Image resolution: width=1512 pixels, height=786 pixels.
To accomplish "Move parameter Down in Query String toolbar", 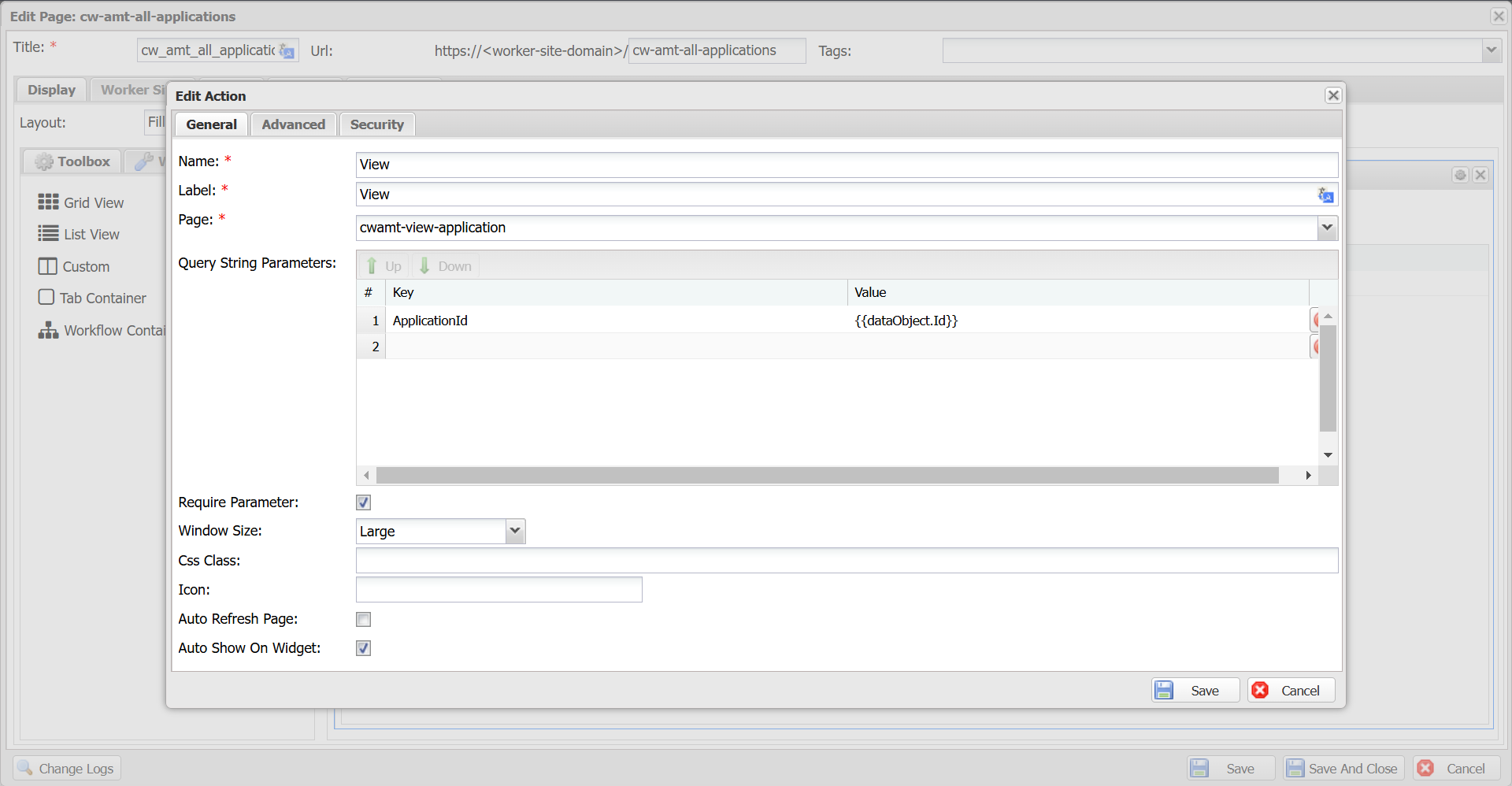I will 444,266.
